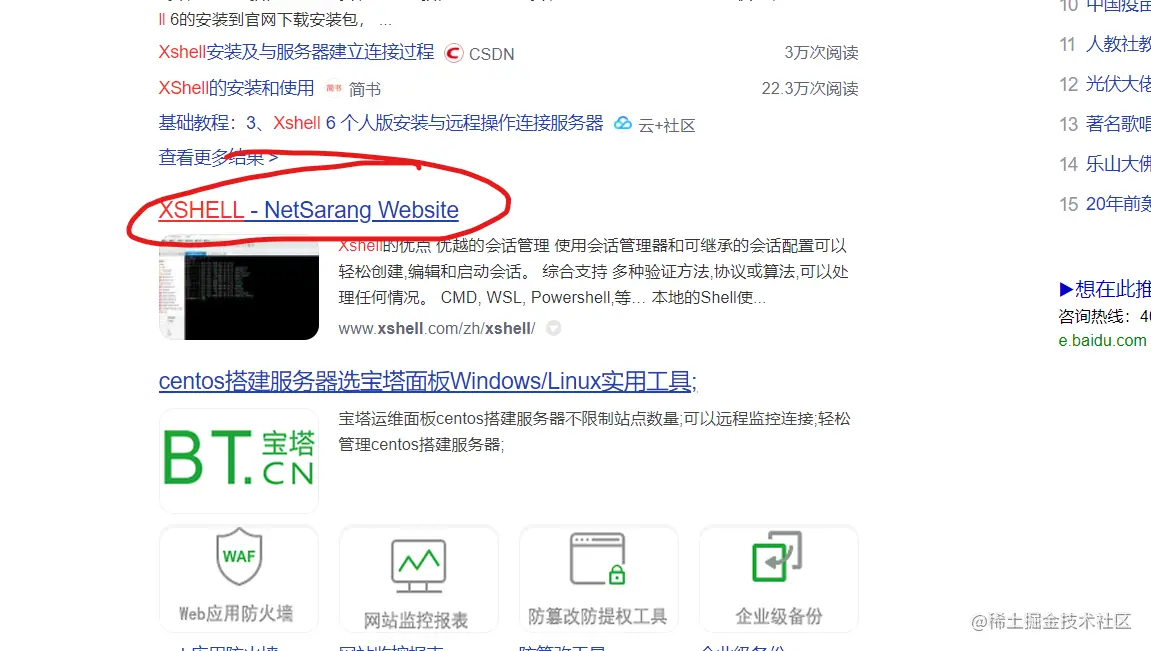Click the WAF shield firewall icon
Image resolution: width=1151 pixels, height=651 pixels.
[x=239, y=556]
